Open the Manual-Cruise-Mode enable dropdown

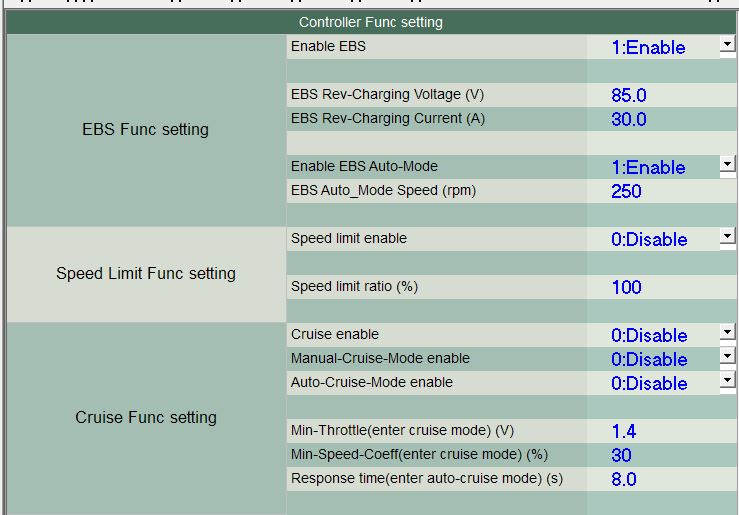727,357
